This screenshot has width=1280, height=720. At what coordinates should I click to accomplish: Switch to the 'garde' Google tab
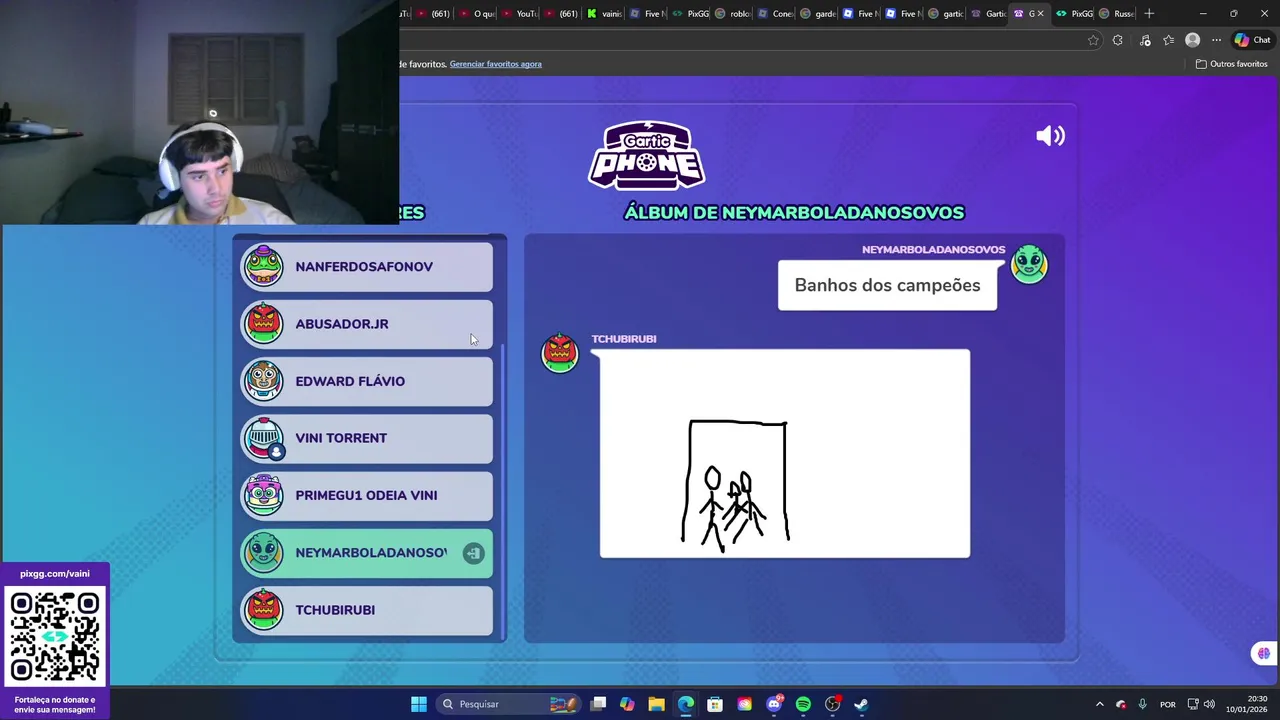818,14
